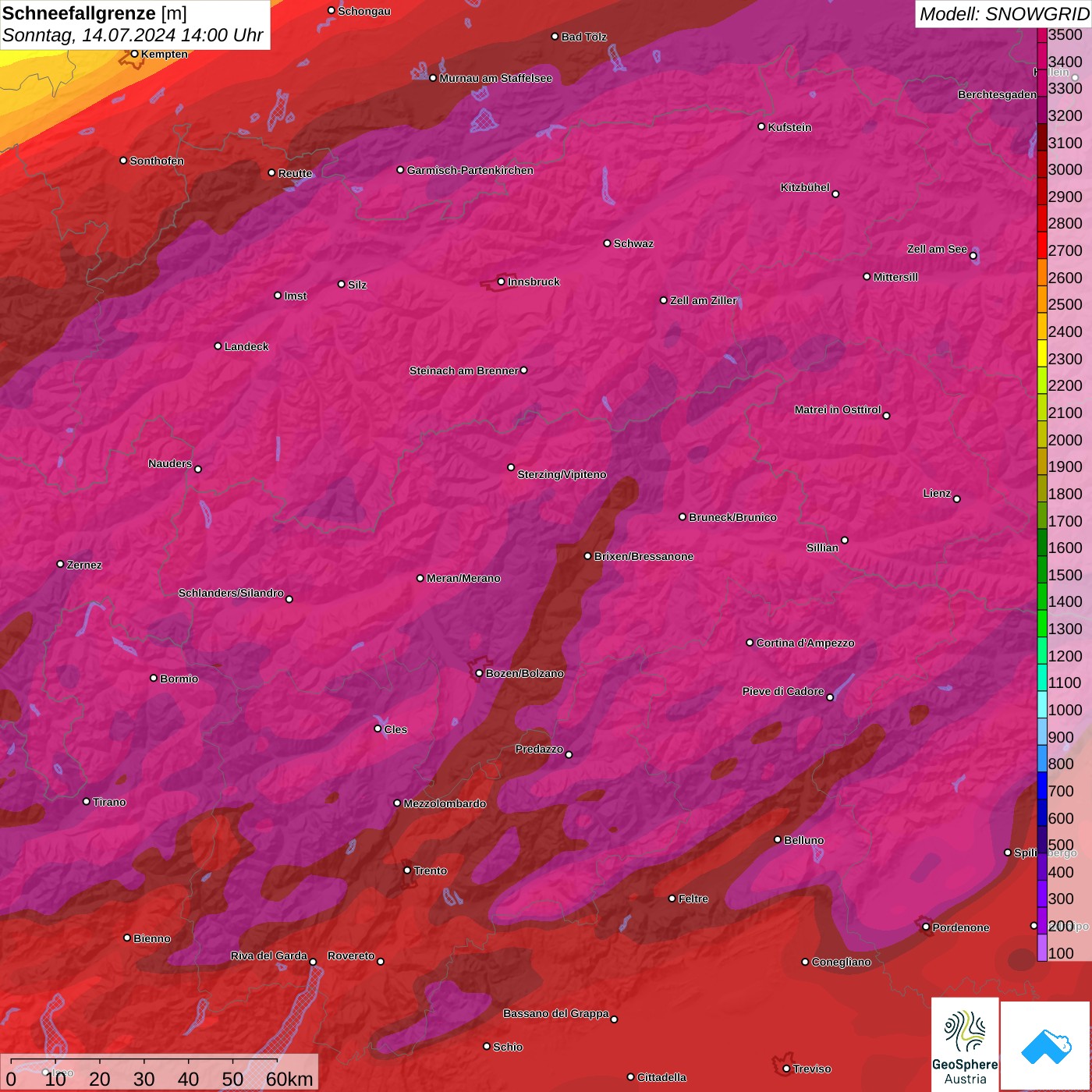This screenshot has width=1092, height=1092.
Task: Click the Mittersill location dot
Action: click(x=867, y=277)
